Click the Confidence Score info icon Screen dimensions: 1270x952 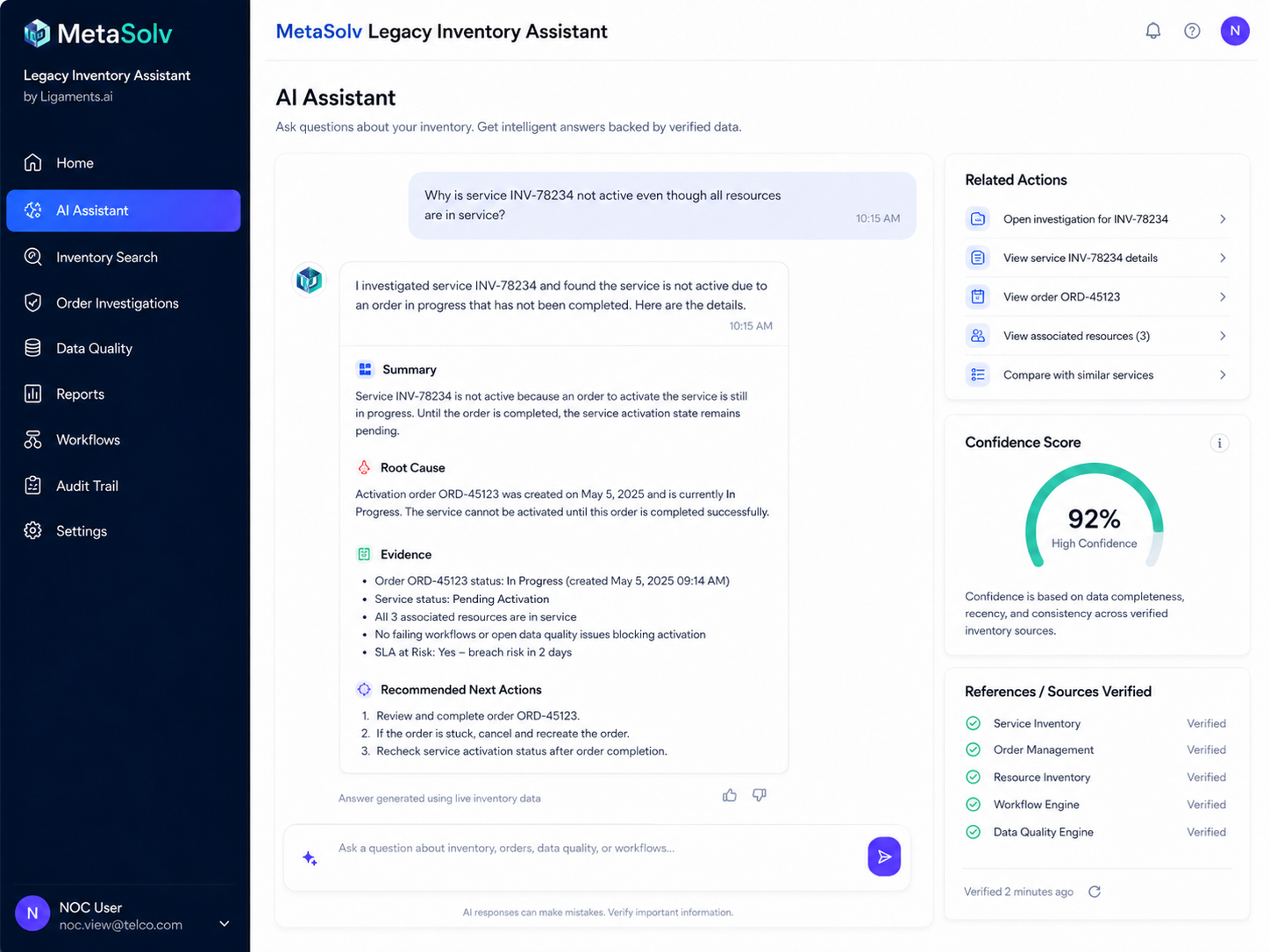[1219, 443]
